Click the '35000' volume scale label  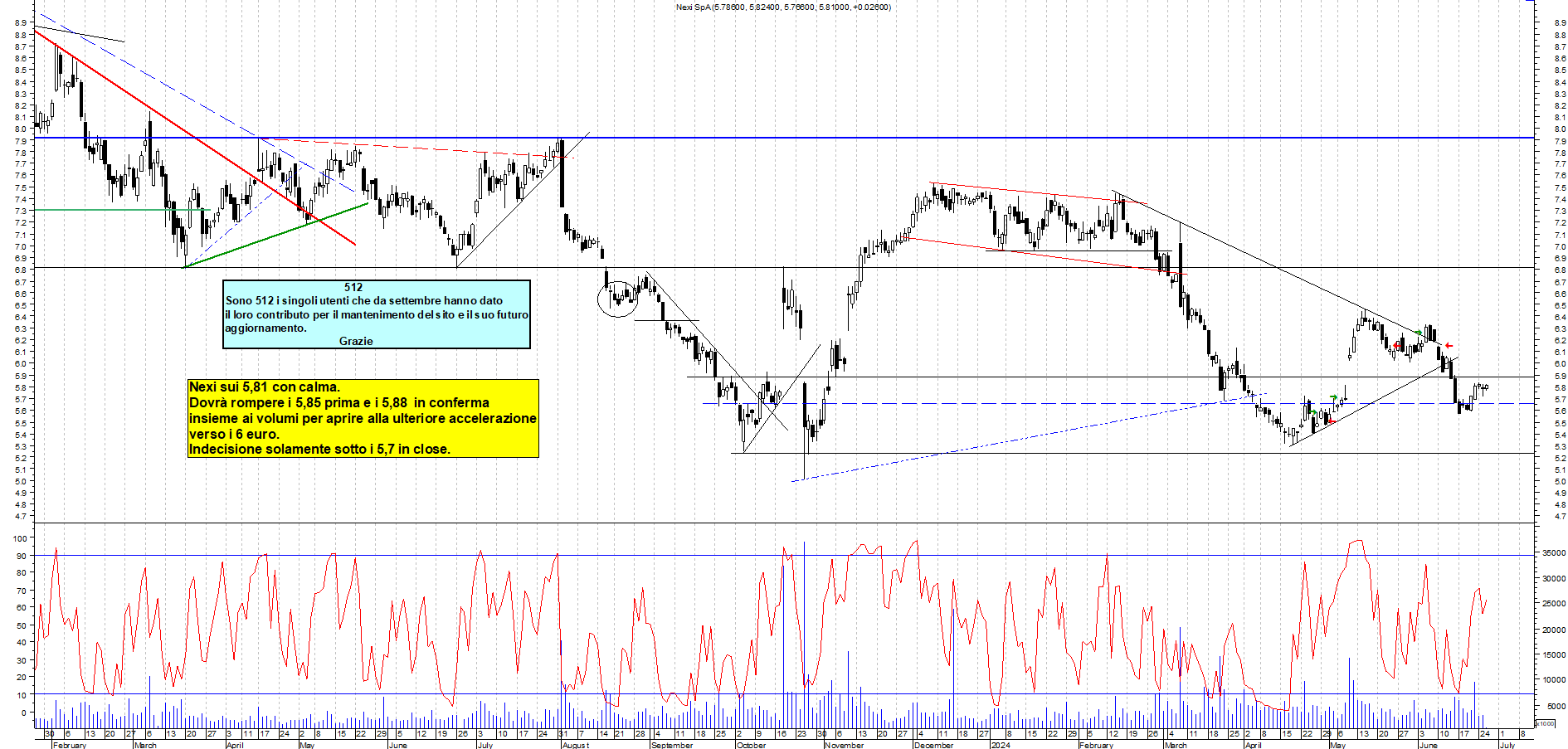[1553, 552]
